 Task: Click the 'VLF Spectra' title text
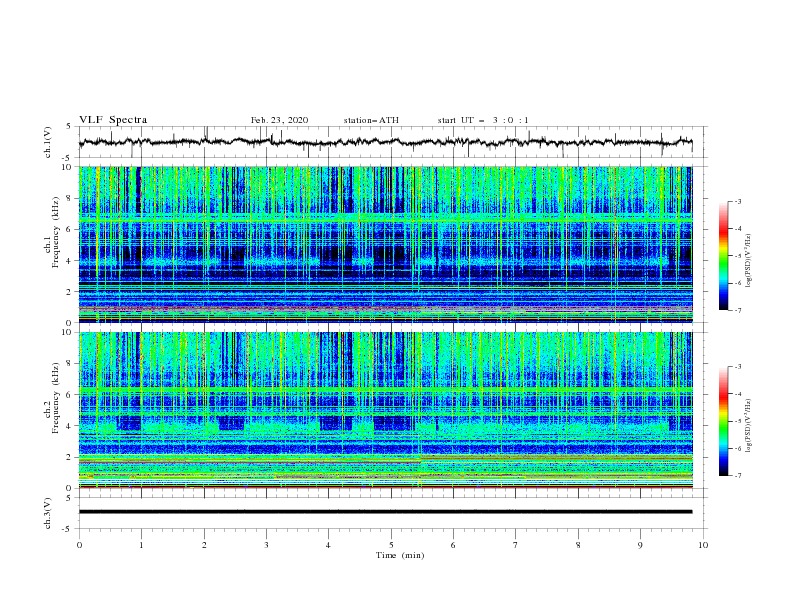pyautogui.click(x=113, y=120)
